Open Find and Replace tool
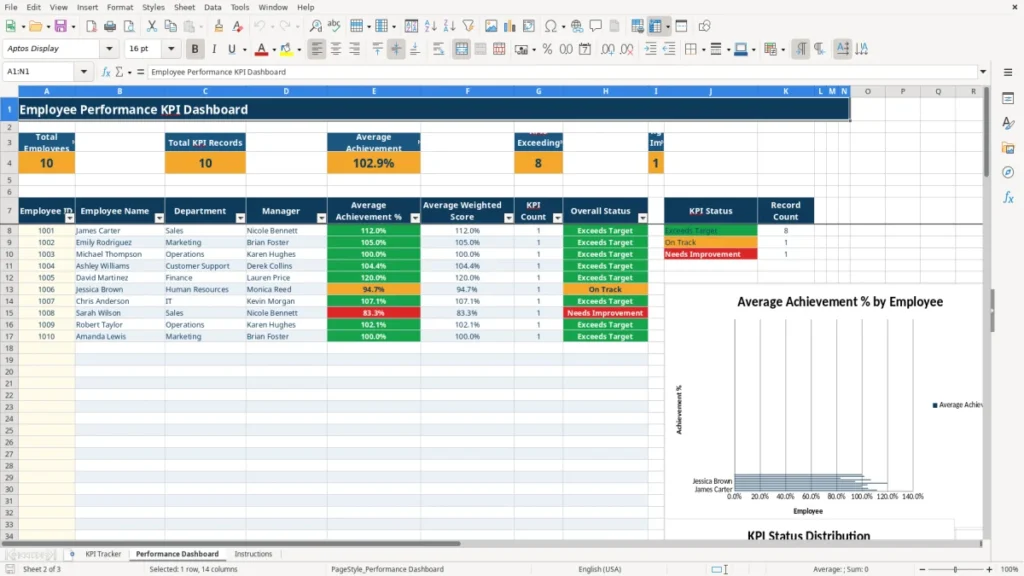The height and width of the screenshot is (576, 1024). pyautogui.click(x=315, y=26)
